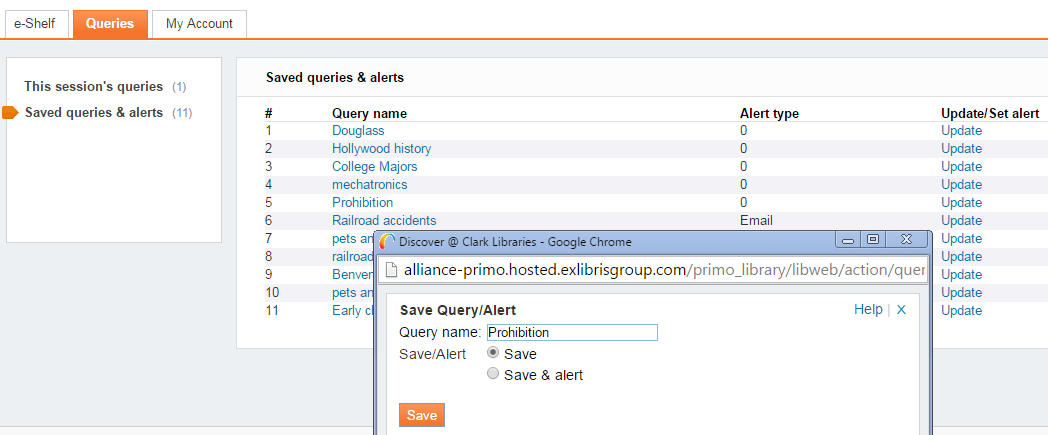
Task: Select the Save radio option
Action: [492, 353]
